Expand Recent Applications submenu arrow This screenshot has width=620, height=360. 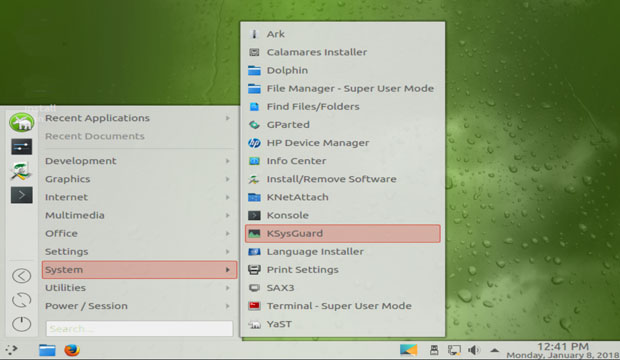click(228, 118)
